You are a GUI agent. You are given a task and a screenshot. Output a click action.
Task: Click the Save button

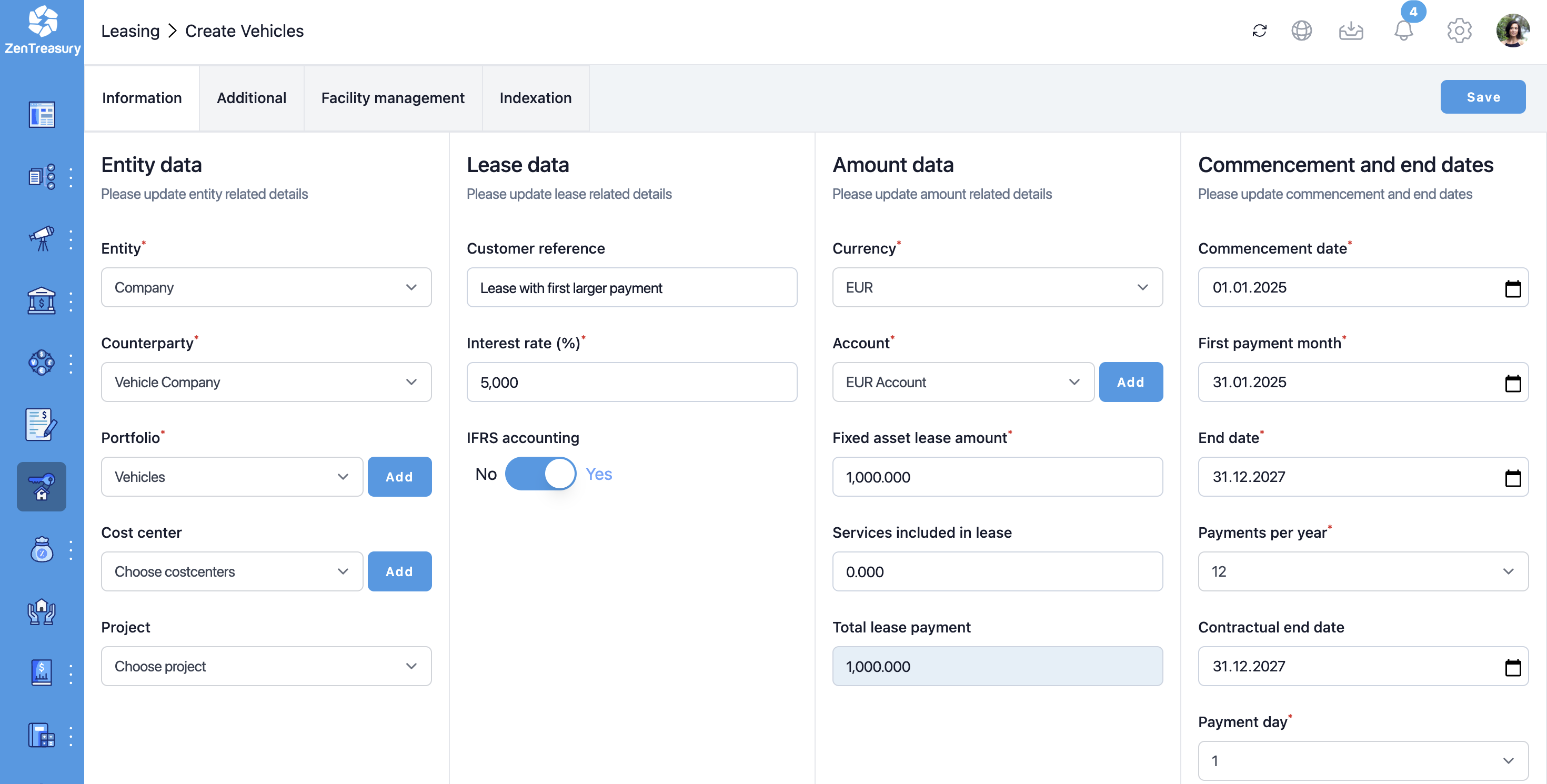coord(1482,97)
